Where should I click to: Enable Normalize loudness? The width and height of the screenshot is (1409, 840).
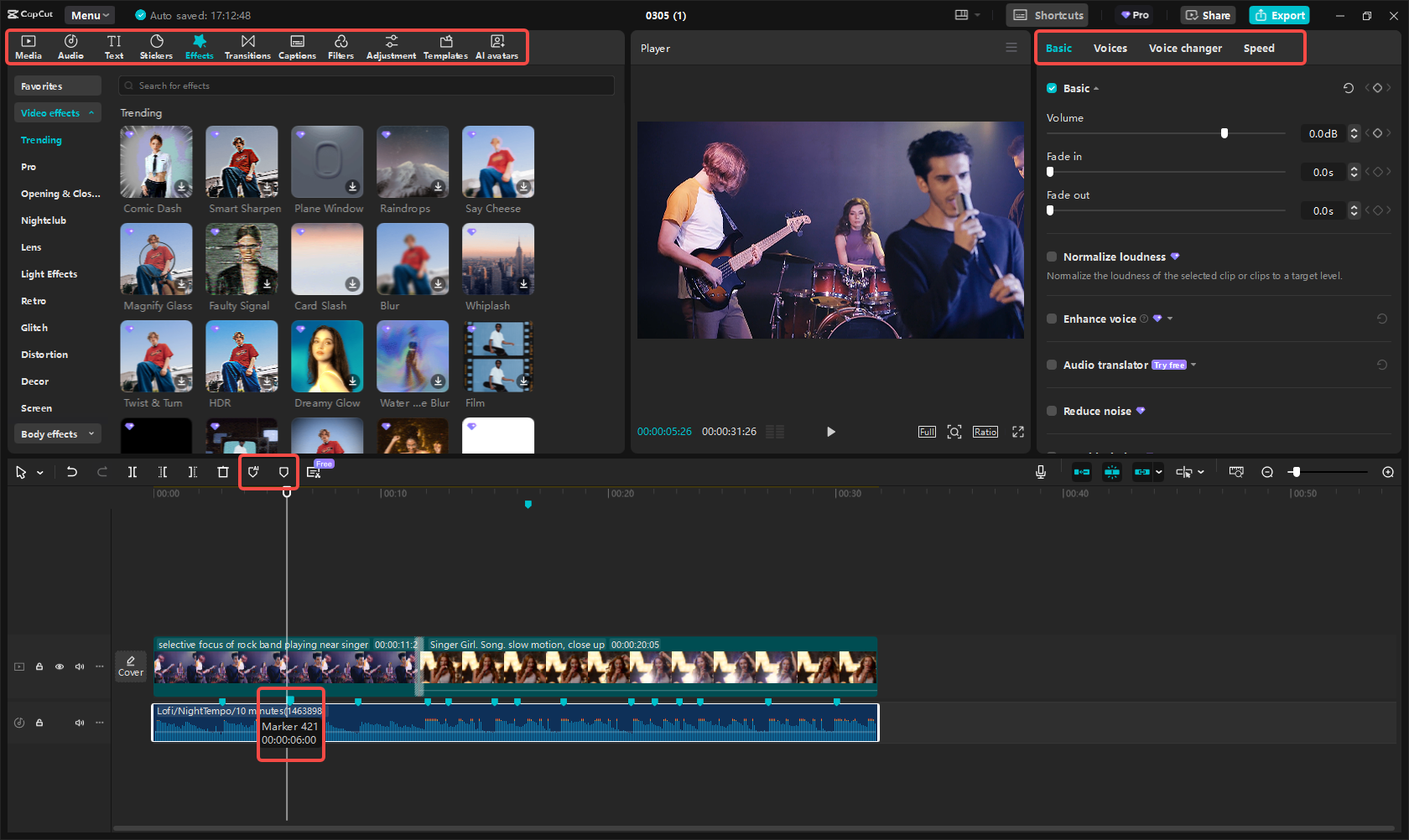(1051, 257)
